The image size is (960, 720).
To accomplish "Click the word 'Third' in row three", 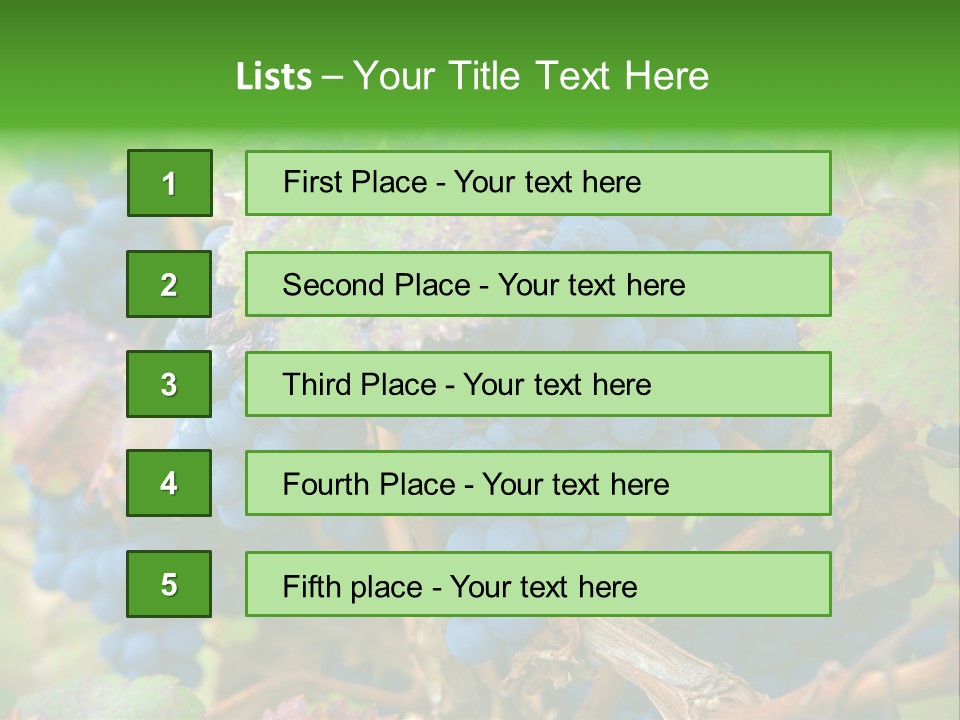I will [x=316, y=385].
